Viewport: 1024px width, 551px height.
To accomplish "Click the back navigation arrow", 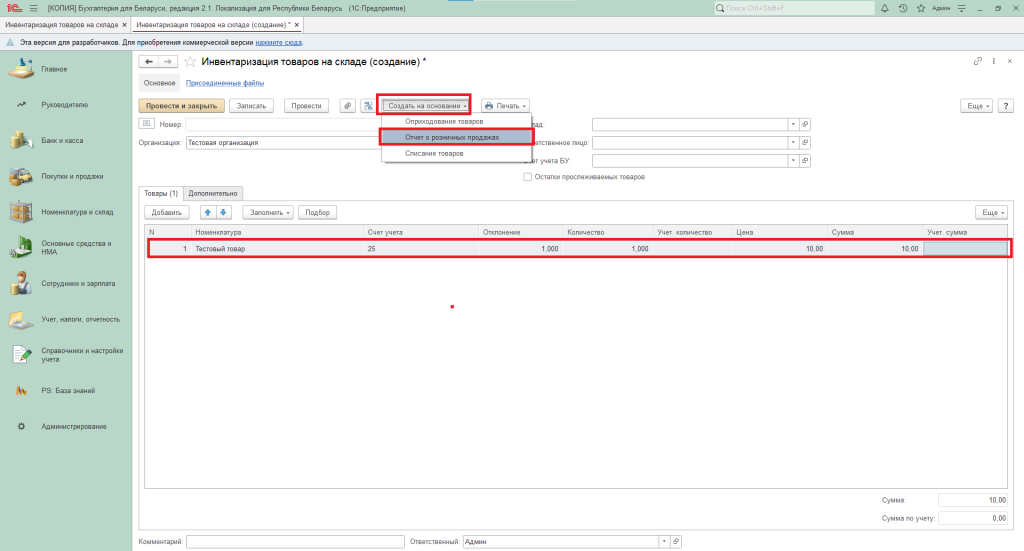I will pyautogui.click(x=148, y=62).
